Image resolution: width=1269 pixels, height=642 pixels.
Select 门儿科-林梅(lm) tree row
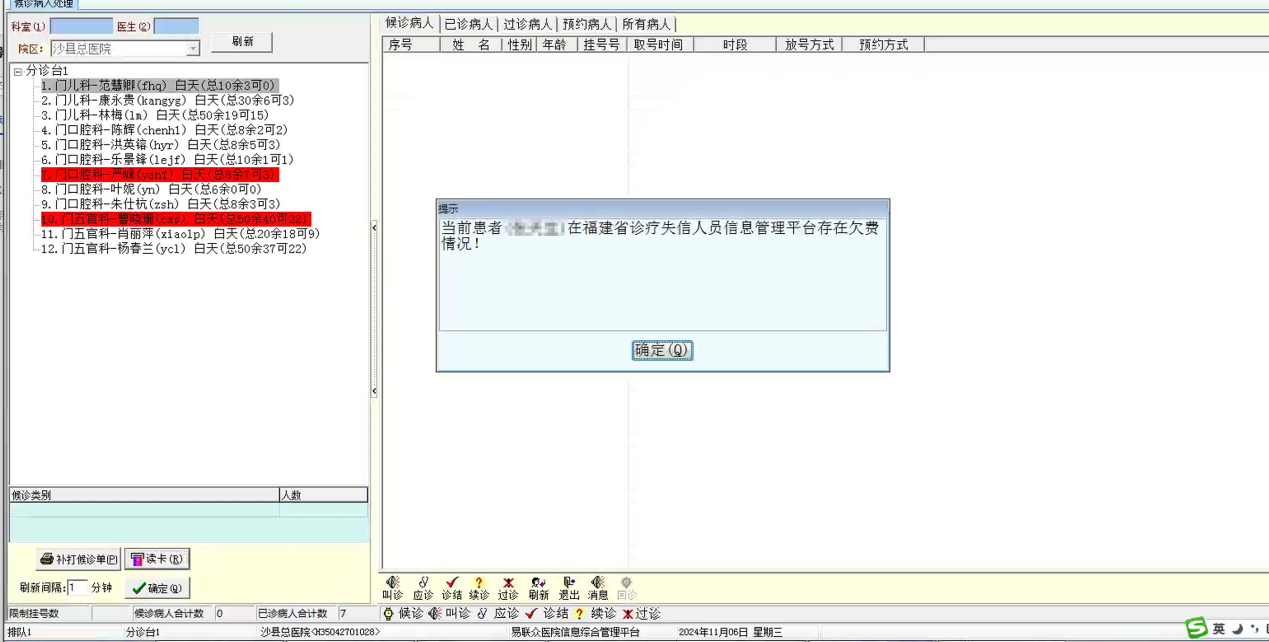click(155, 115)
